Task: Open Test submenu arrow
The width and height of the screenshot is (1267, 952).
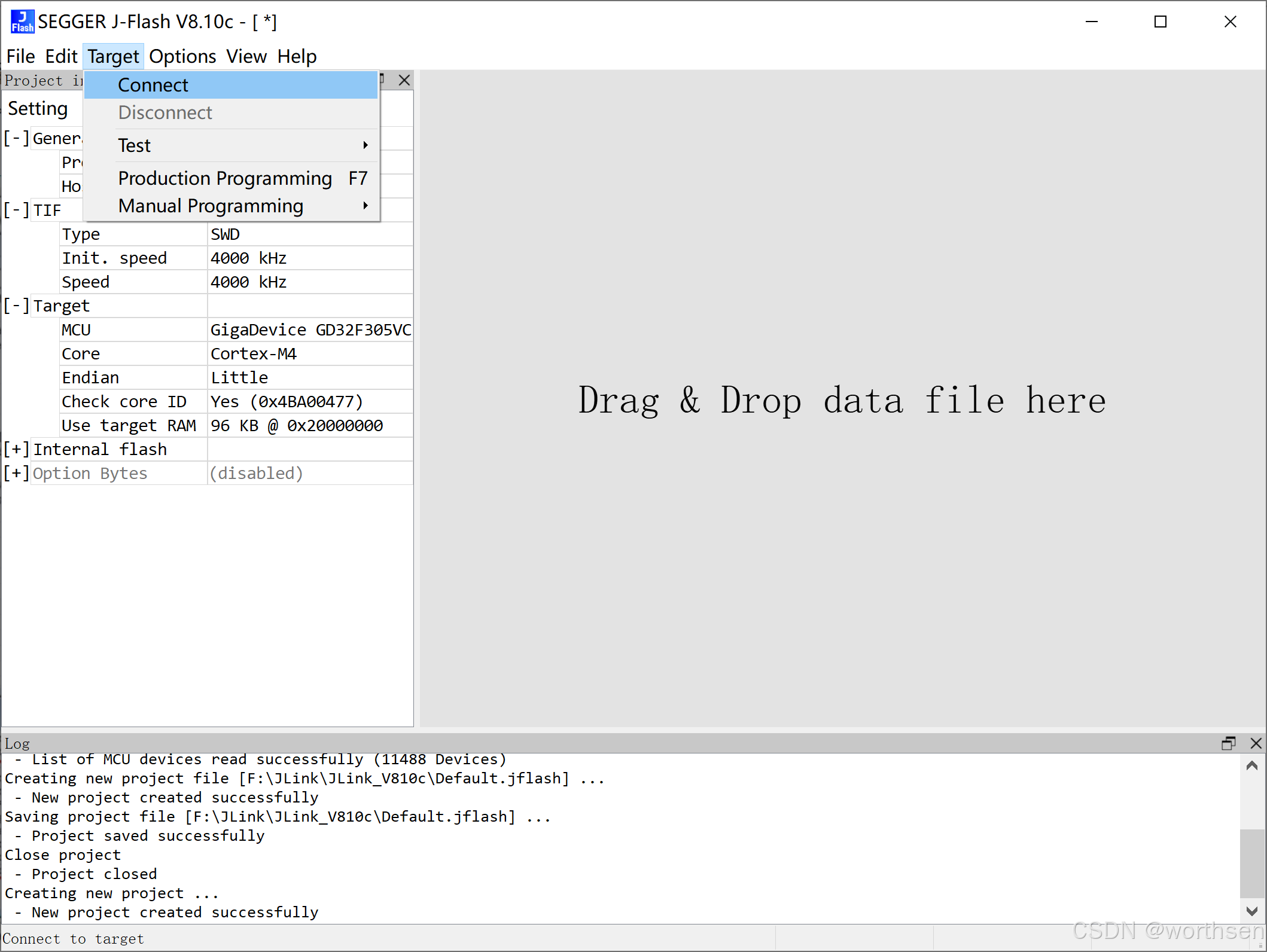Action: point(365,145)
